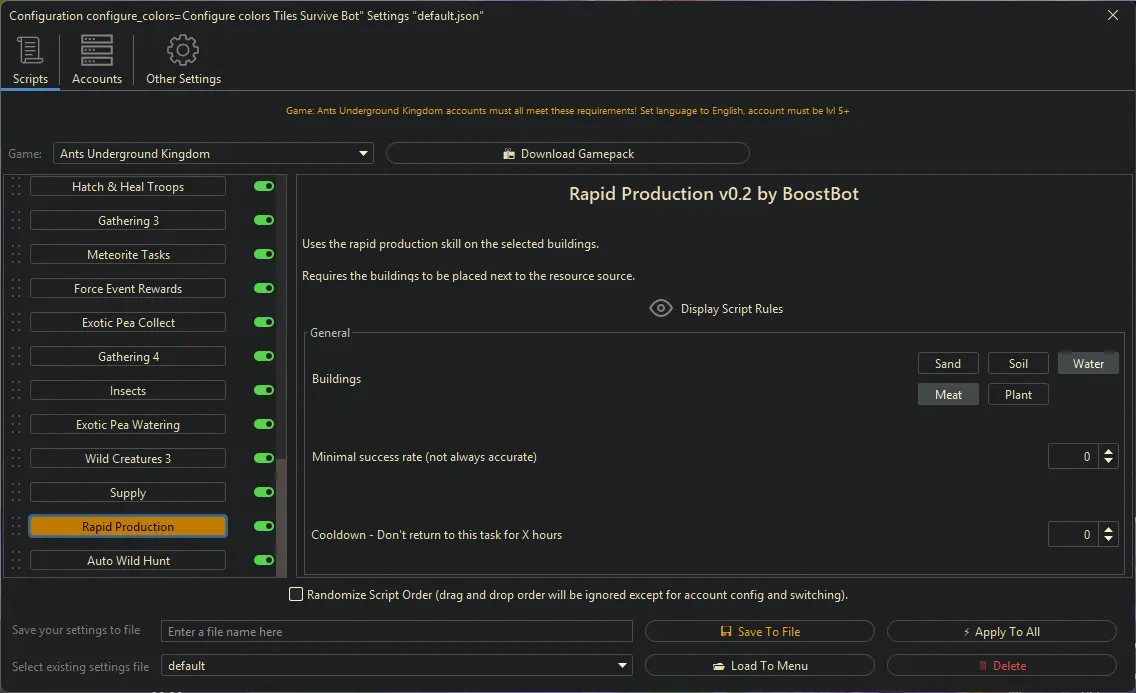This screenshot has height=693, width=1136.
Task: Toggle off the Auto Wild Hunt script
Action: point(264,561)
